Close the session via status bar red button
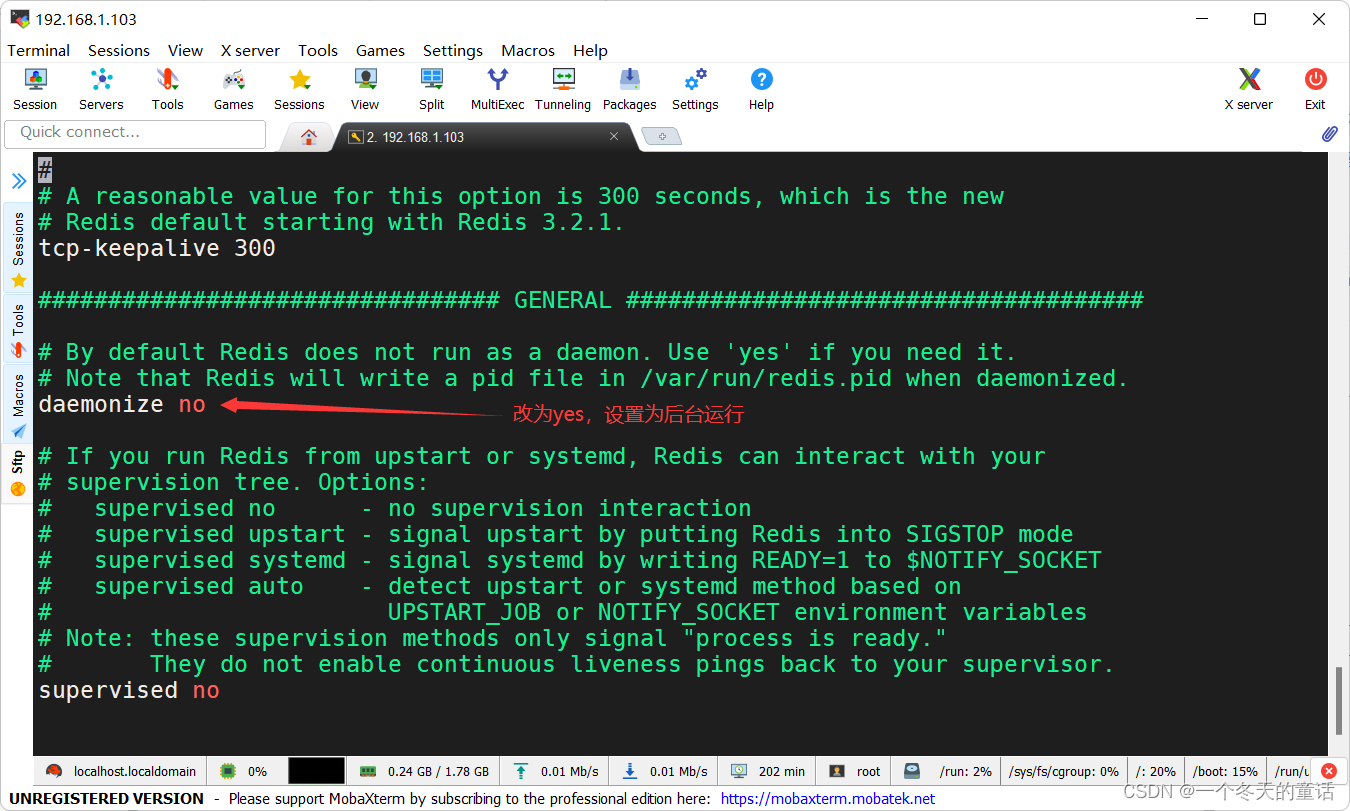 click(1328, 770)
